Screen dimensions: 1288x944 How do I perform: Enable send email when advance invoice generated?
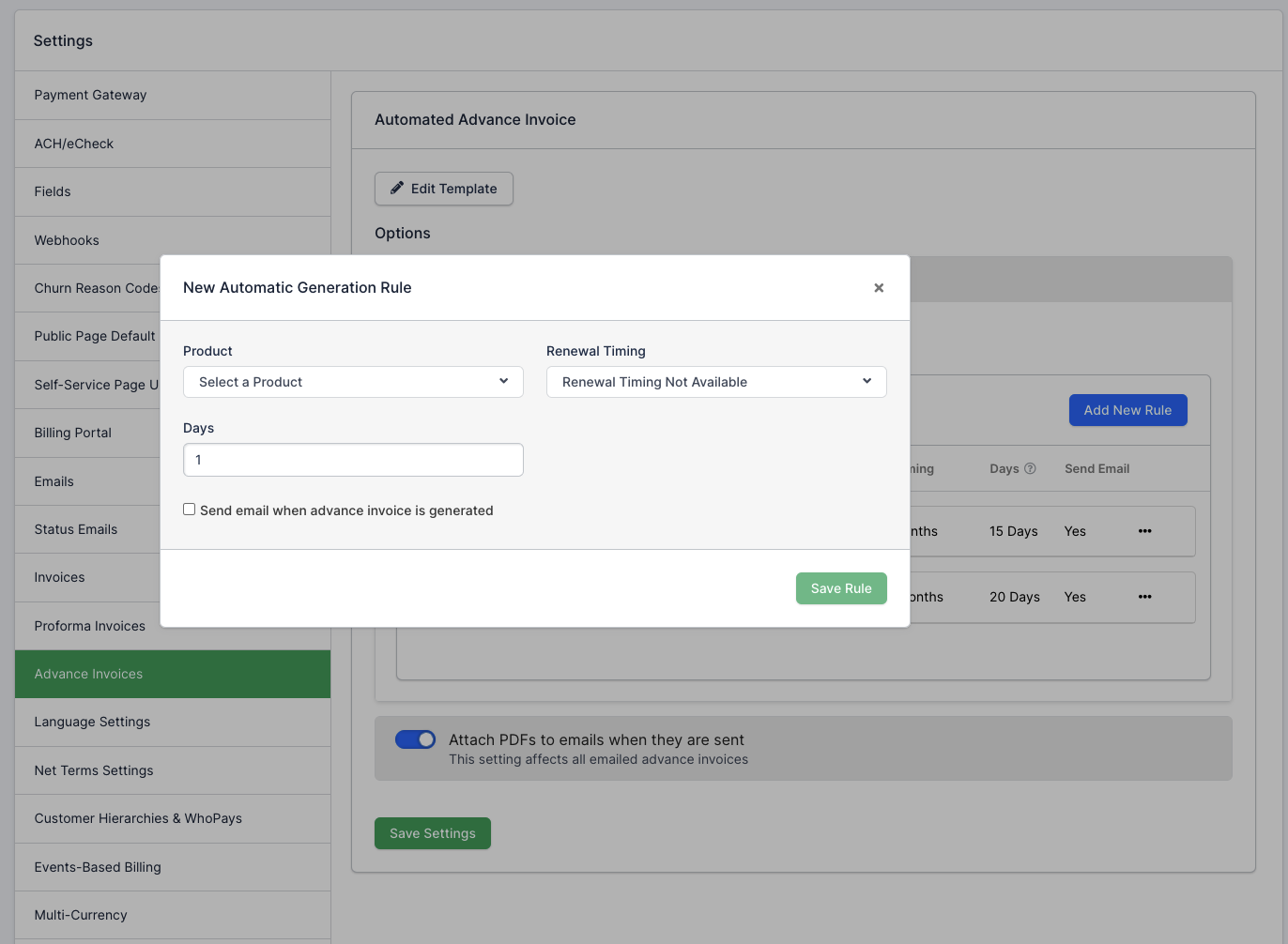coord(190,510)
